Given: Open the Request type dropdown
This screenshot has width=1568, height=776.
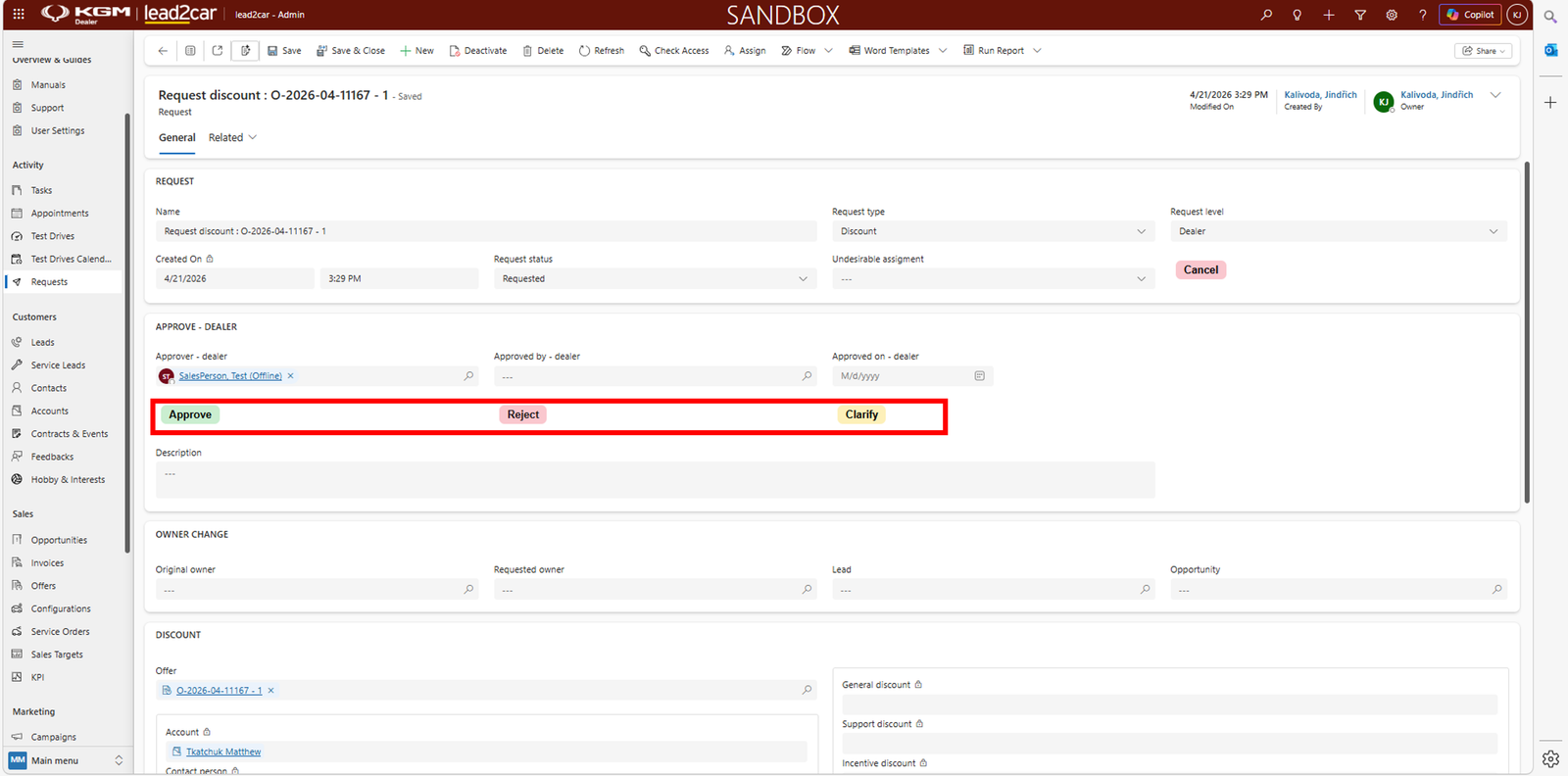Looking at the screenshot, I should tap(993, 231).
